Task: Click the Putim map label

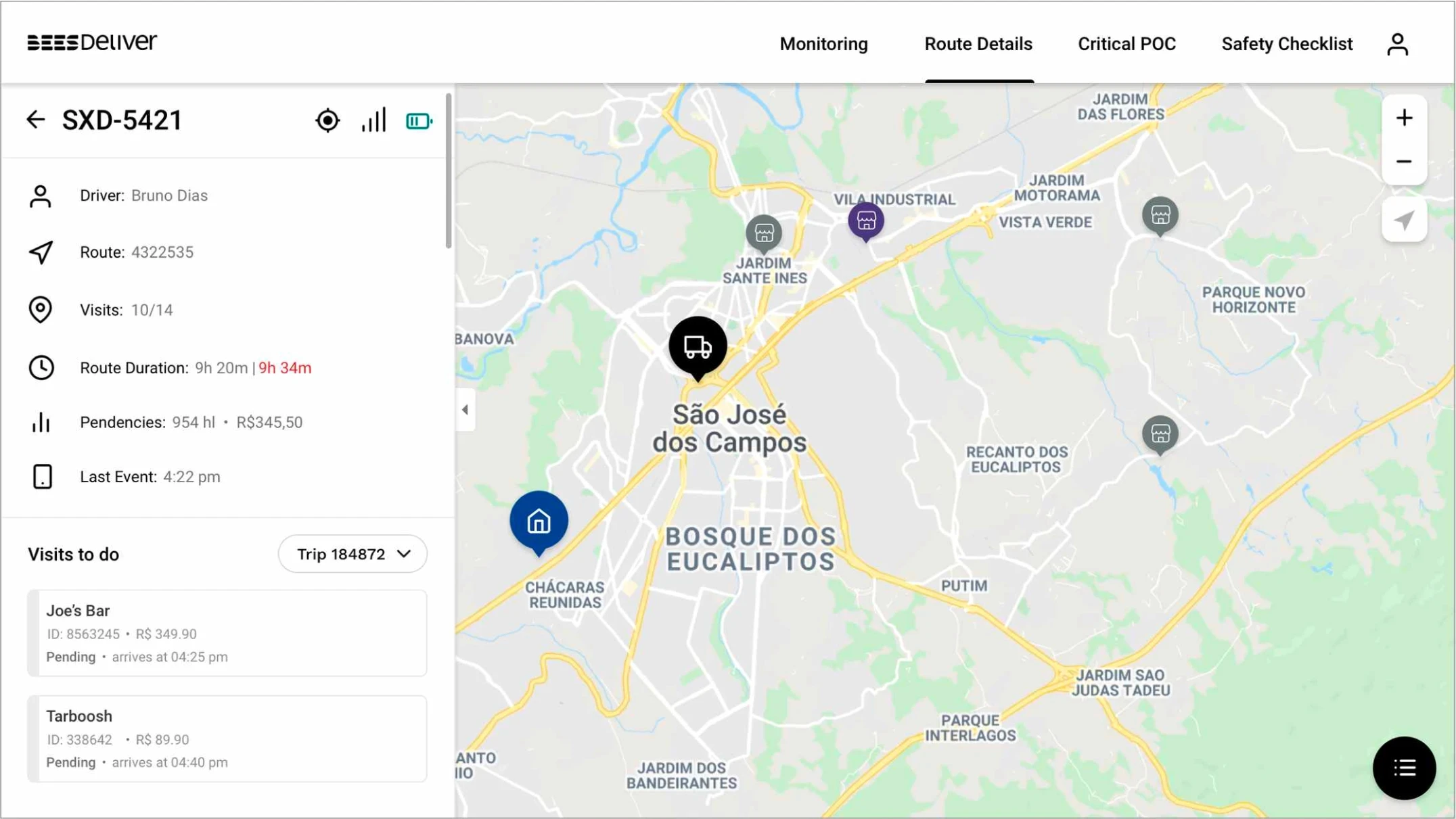Action: coord(963,586)
